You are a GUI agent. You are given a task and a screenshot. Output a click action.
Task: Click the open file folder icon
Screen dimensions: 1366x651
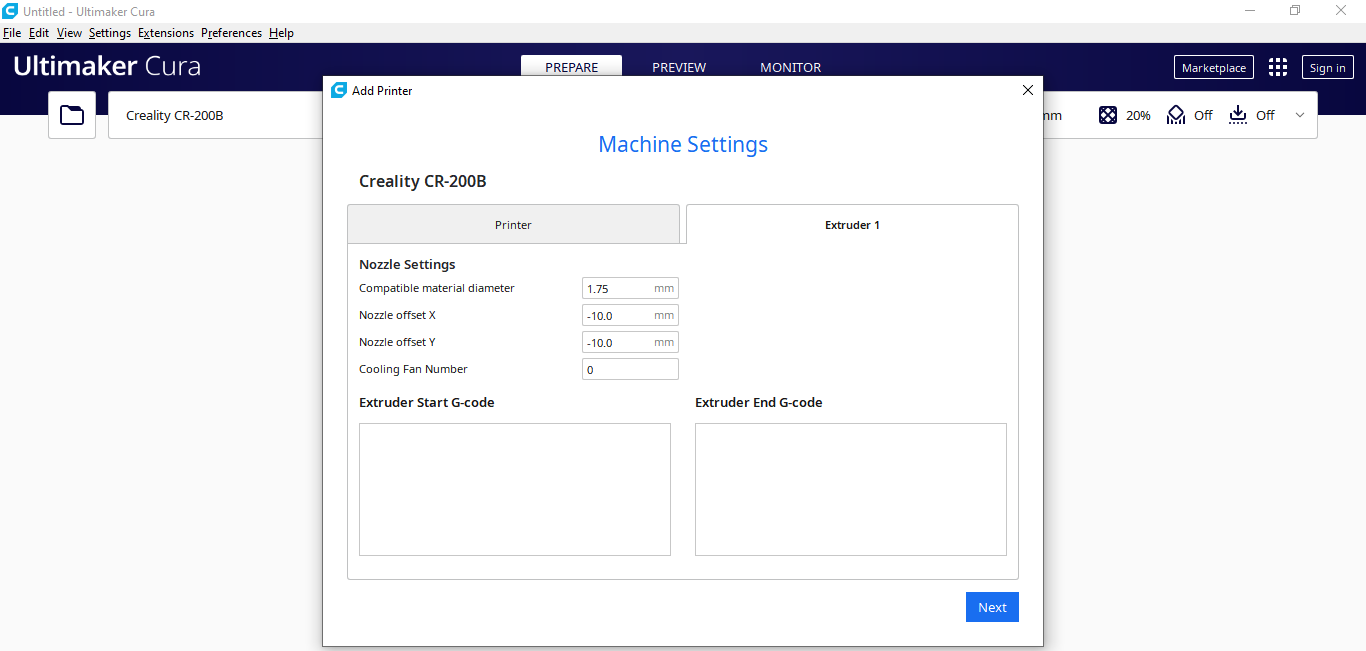[x=72, y=115]
